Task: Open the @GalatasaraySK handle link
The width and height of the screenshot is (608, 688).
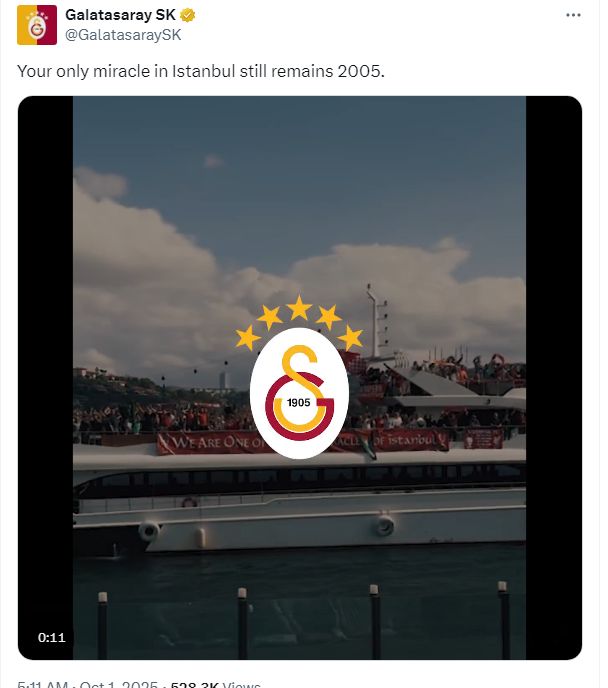Action: click(123, 35)
